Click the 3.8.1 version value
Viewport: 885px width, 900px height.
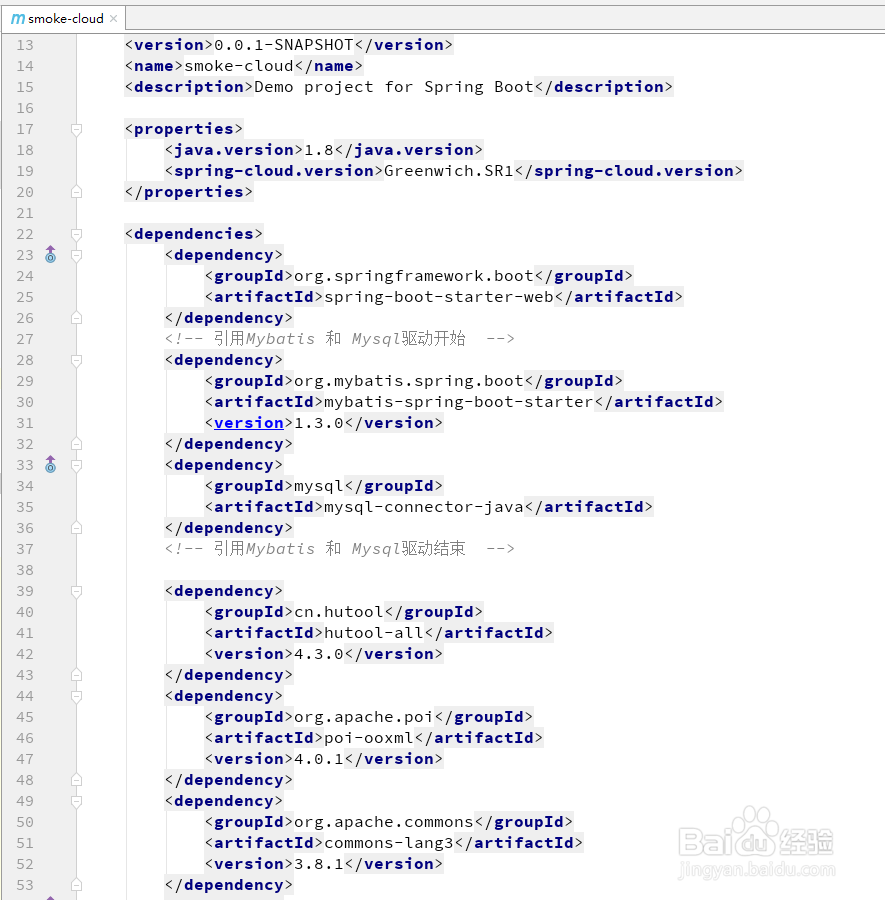click(319, 864)
